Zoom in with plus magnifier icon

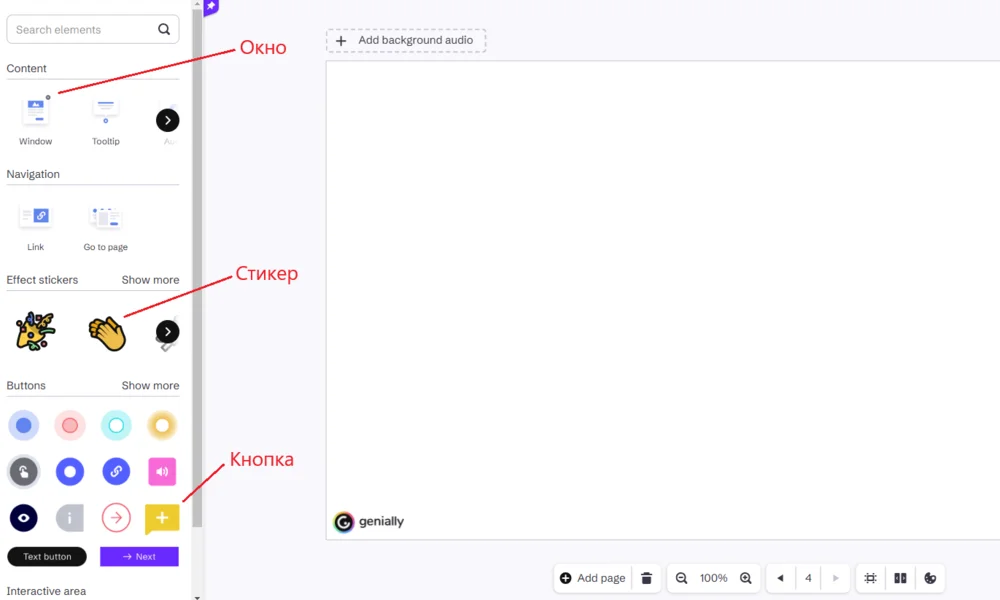coord(746,578)
